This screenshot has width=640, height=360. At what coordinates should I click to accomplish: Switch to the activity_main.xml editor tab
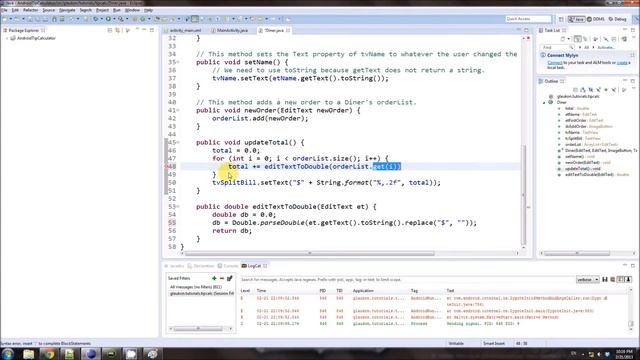[x=182, y=30]
